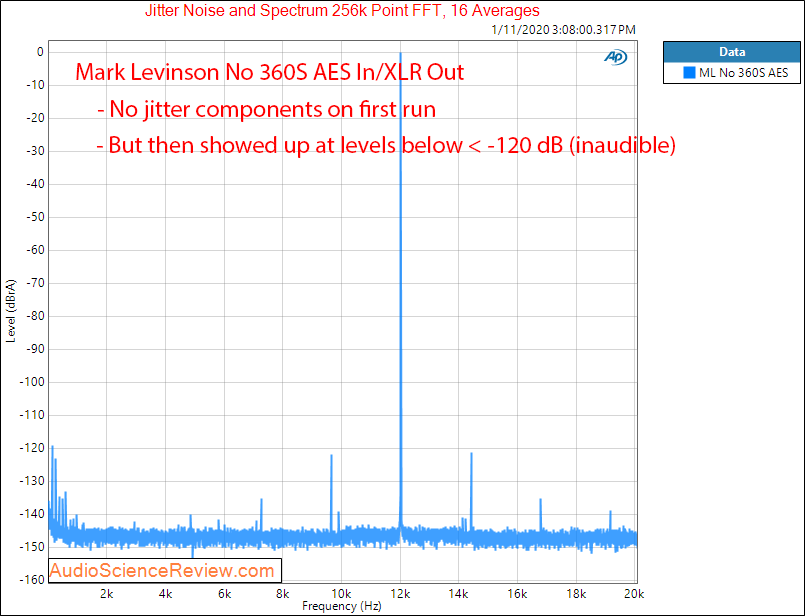Select the 'ML No 360S AES' legend label
The image size is (805, 616).
coord(743,73)
